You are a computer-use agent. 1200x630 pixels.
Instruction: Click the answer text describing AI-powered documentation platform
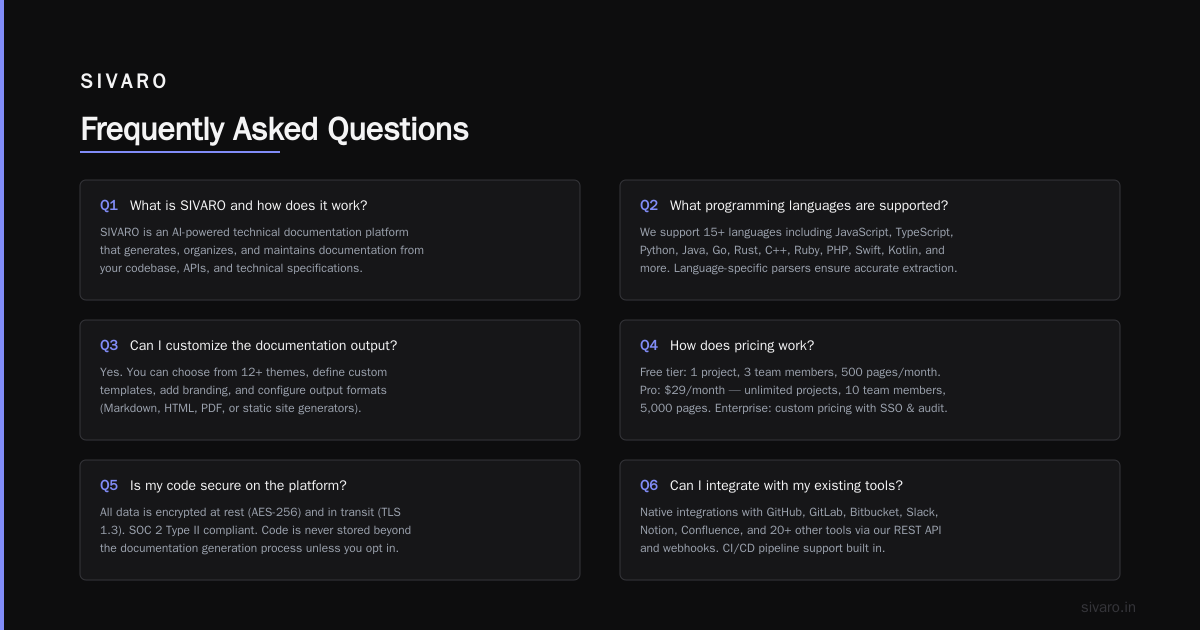coord(262,250)
